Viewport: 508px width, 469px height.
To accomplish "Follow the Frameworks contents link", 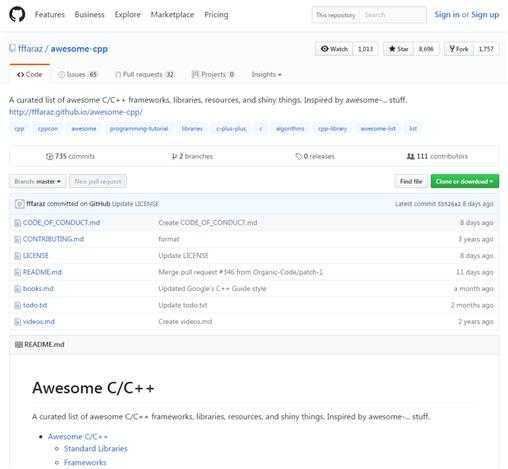I will pos(85,462).
